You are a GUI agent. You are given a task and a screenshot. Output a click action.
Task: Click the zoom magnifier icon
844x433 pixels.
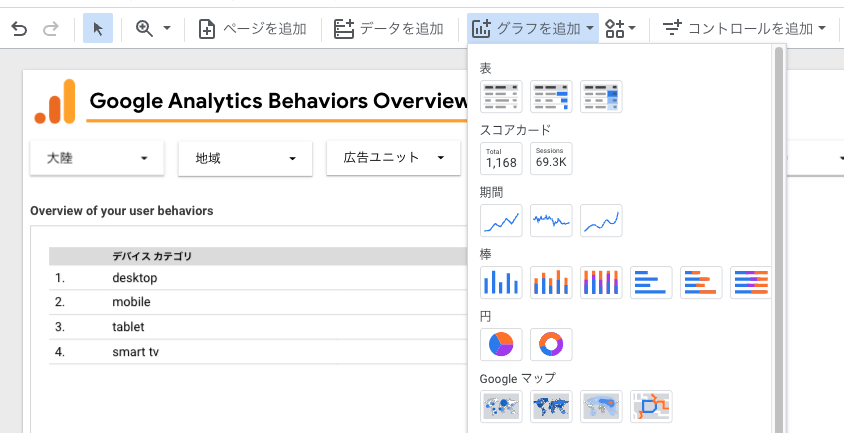pyautogui.click(x=144, y=28)
